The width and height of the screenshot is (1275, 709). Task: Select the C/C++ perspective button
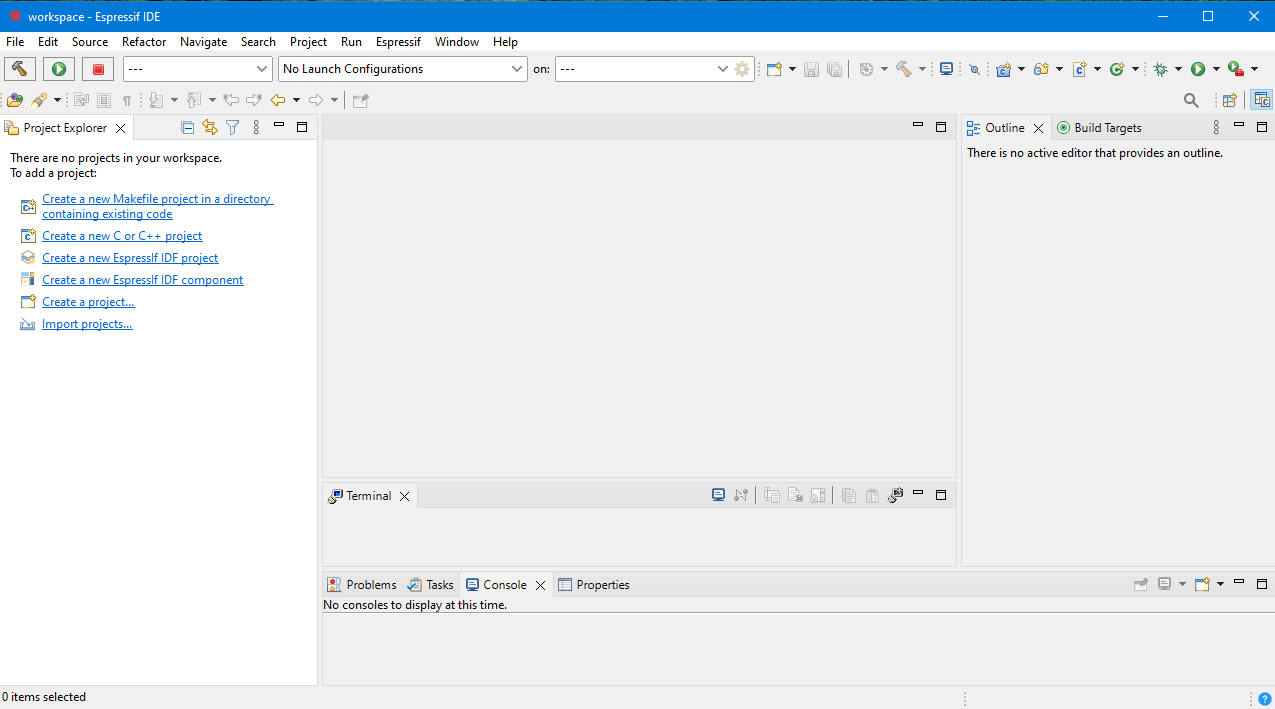[1262, 100]
